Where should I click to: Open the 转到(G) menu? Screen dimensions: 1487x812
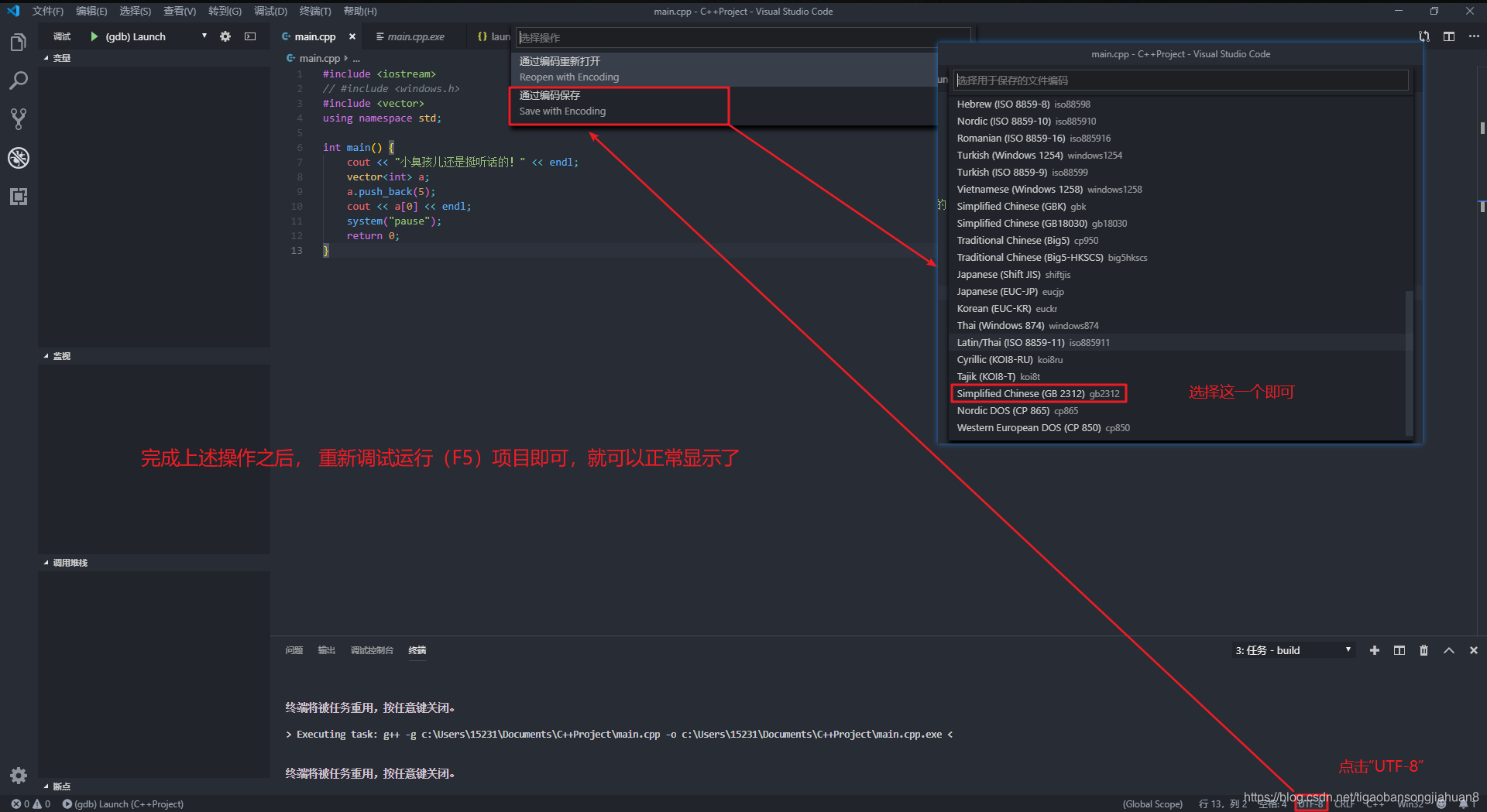pyautogui.click(x=225, y=11)
